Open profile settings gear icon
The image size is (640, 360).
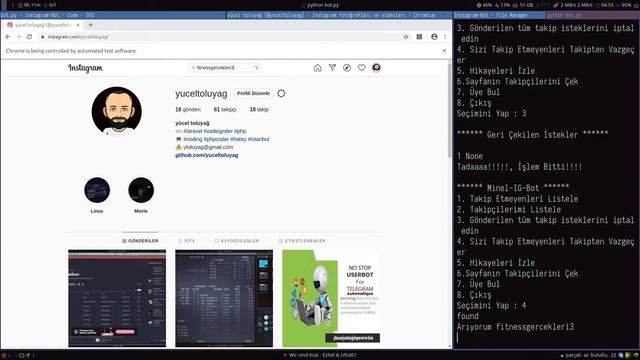pyautogui.click(x=281, y=93)
